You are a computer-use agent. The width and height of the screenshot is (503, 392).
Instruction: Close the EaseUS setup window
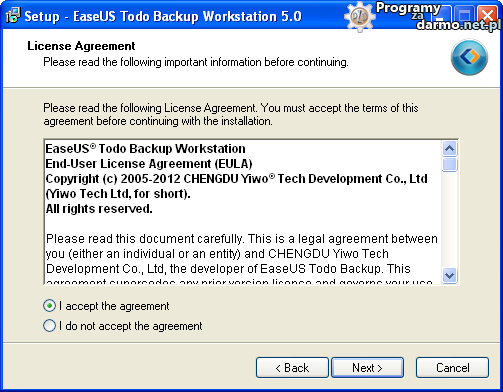(x=487, y=16)
